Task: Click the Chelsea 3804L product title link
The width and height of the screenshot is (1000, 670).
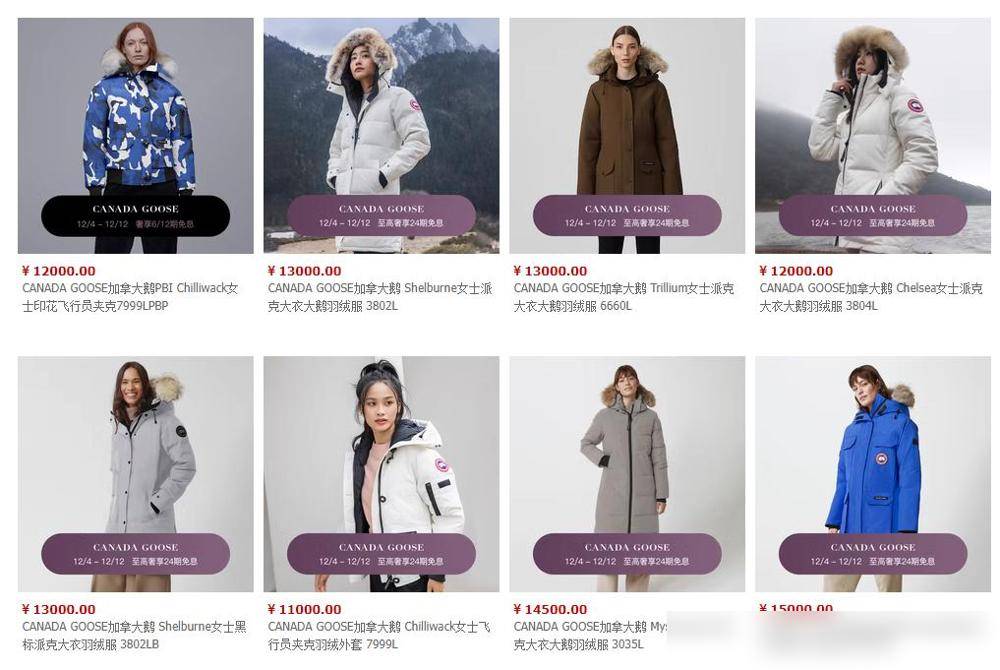Action: click(x=871, y=296)
